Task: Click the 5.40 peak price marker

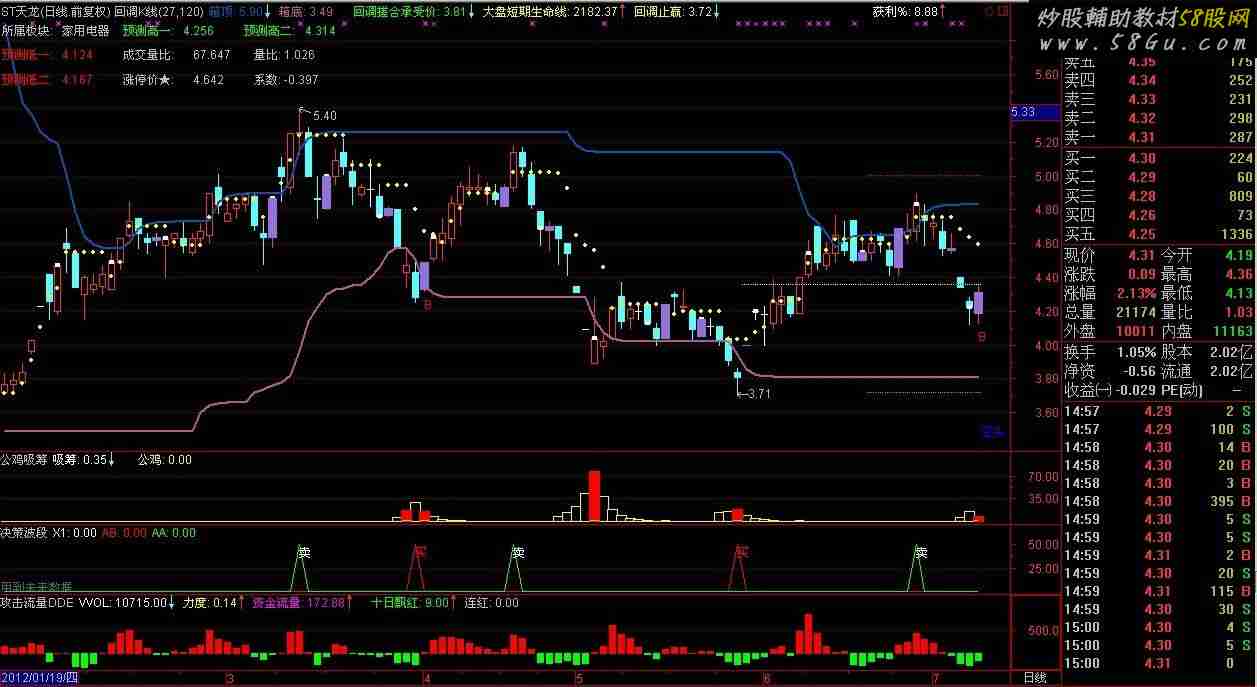Action: pos(324,116)
